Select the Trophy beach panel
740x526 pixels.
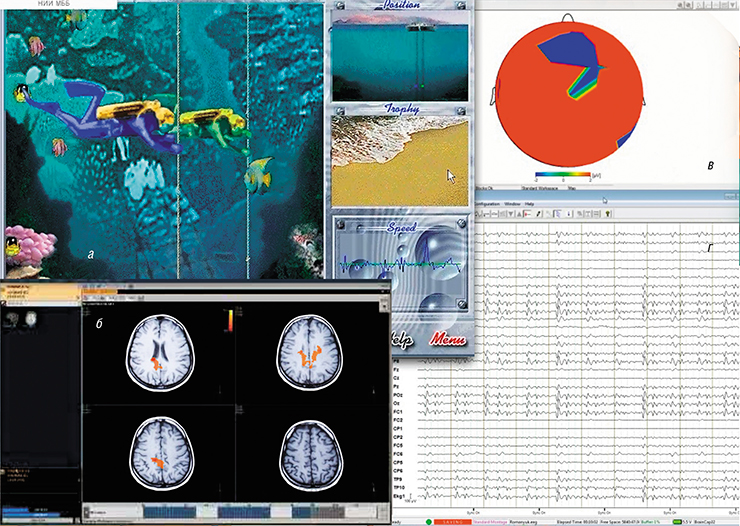(400, 161)
